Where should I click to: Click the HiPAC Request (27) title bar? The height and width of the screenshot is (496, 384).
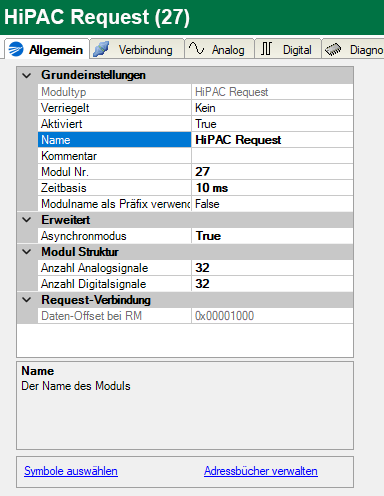pyautogui.click(x=192, y=17)
